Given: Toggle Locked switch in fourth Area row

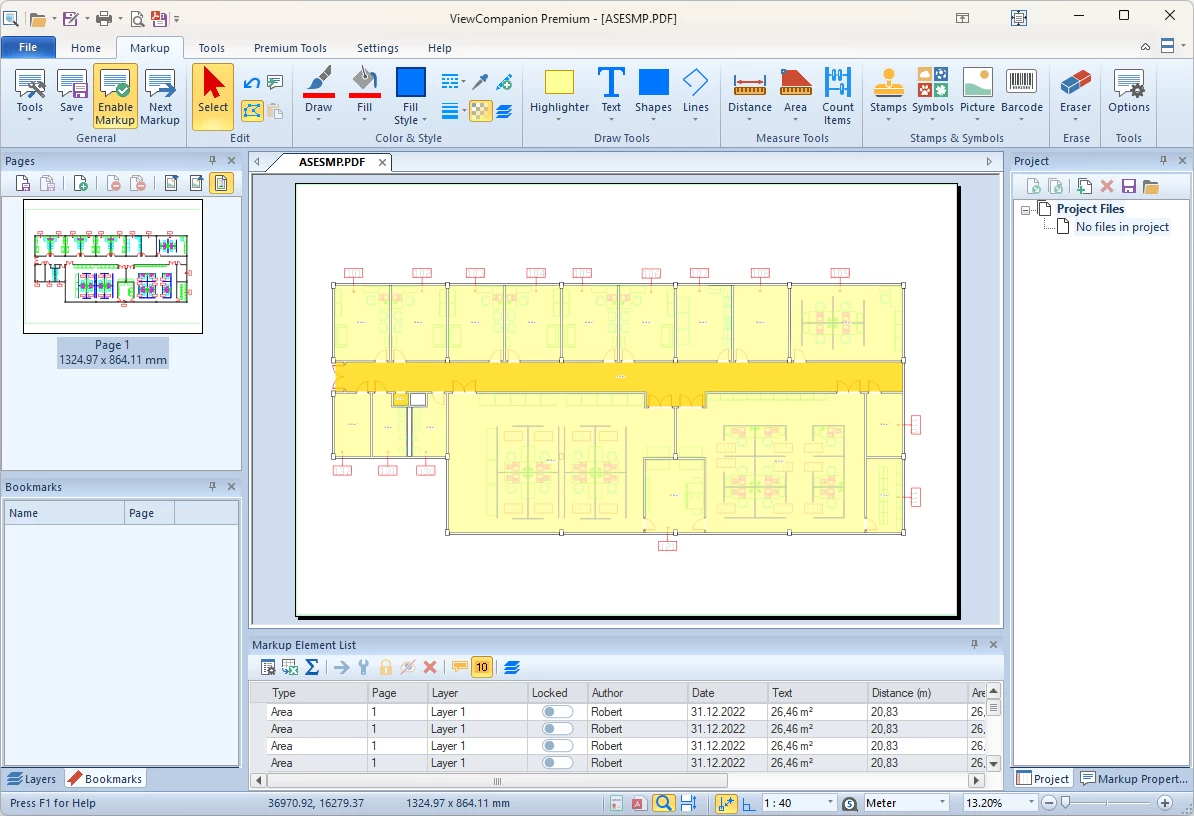Looking at the screenshot, I should [x=557, y=763].
